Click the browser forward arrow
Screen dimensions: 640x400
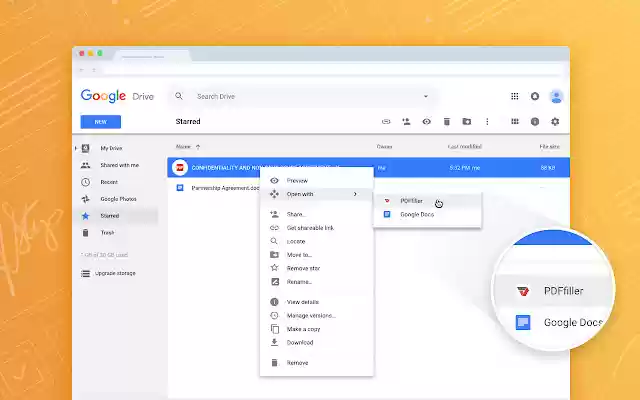coord(94,70)
